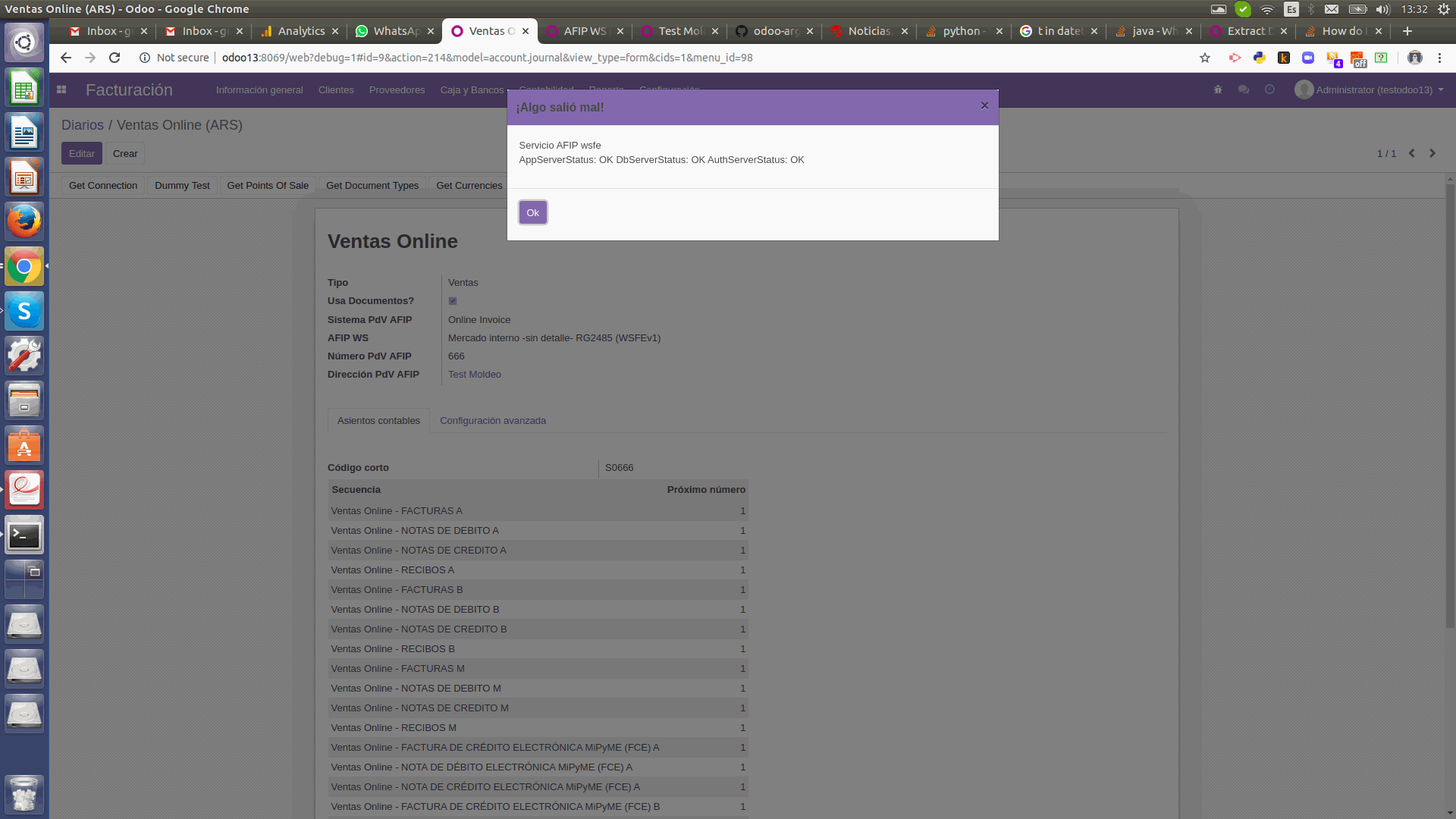Click the address bar URL field
The width and height of the screenshot is (1456, 819).
click(x=705, y=58)
